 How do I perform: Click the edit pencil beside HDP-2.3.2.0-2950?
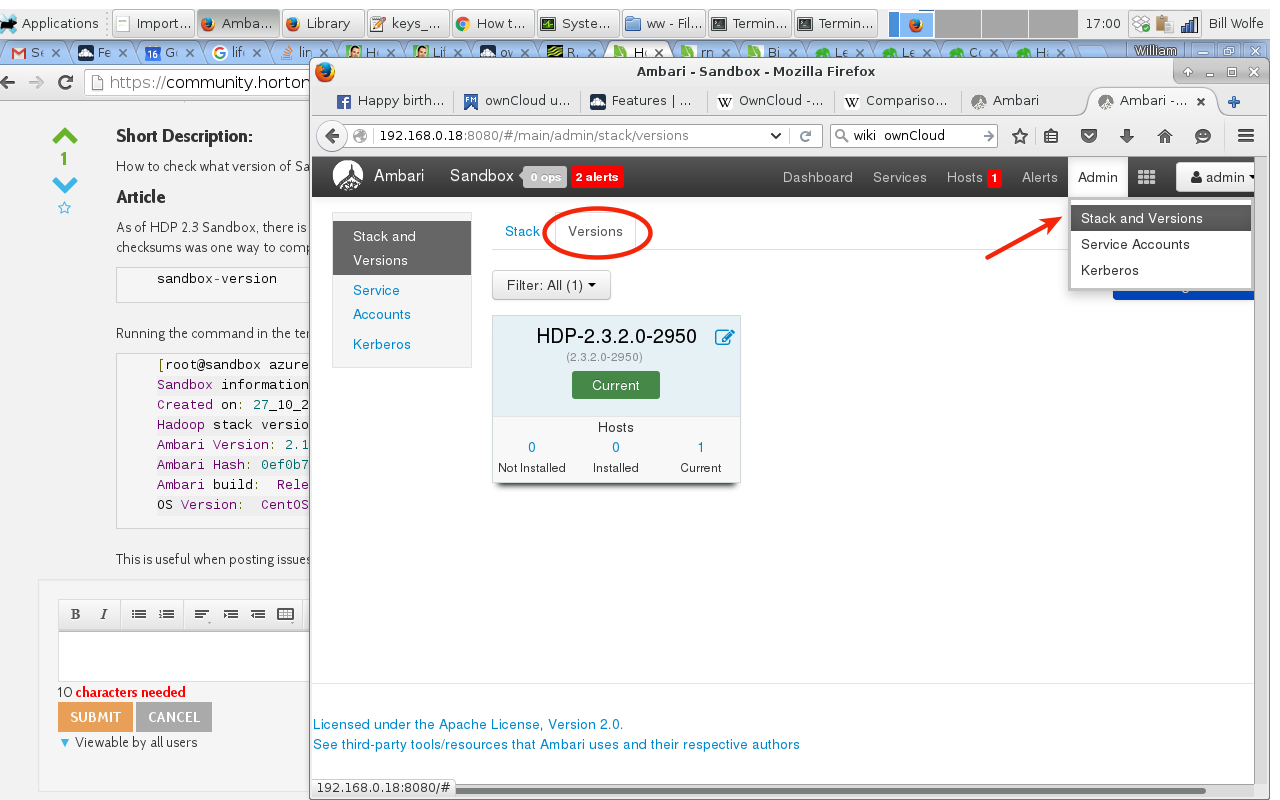click(725, 337)
